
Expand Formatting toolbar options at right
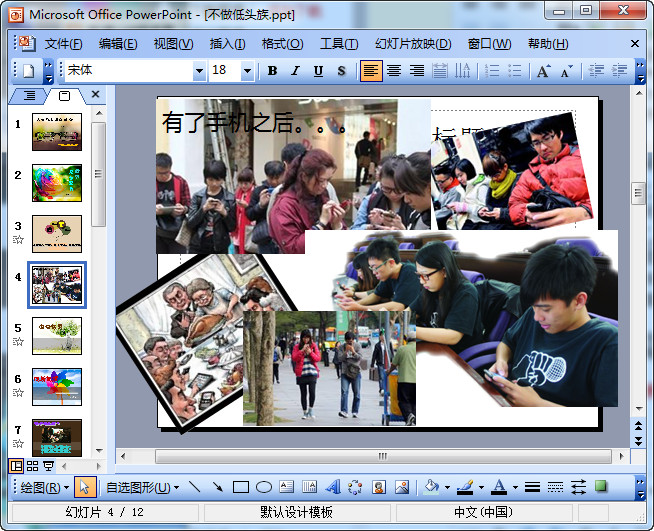coord(640,71)
